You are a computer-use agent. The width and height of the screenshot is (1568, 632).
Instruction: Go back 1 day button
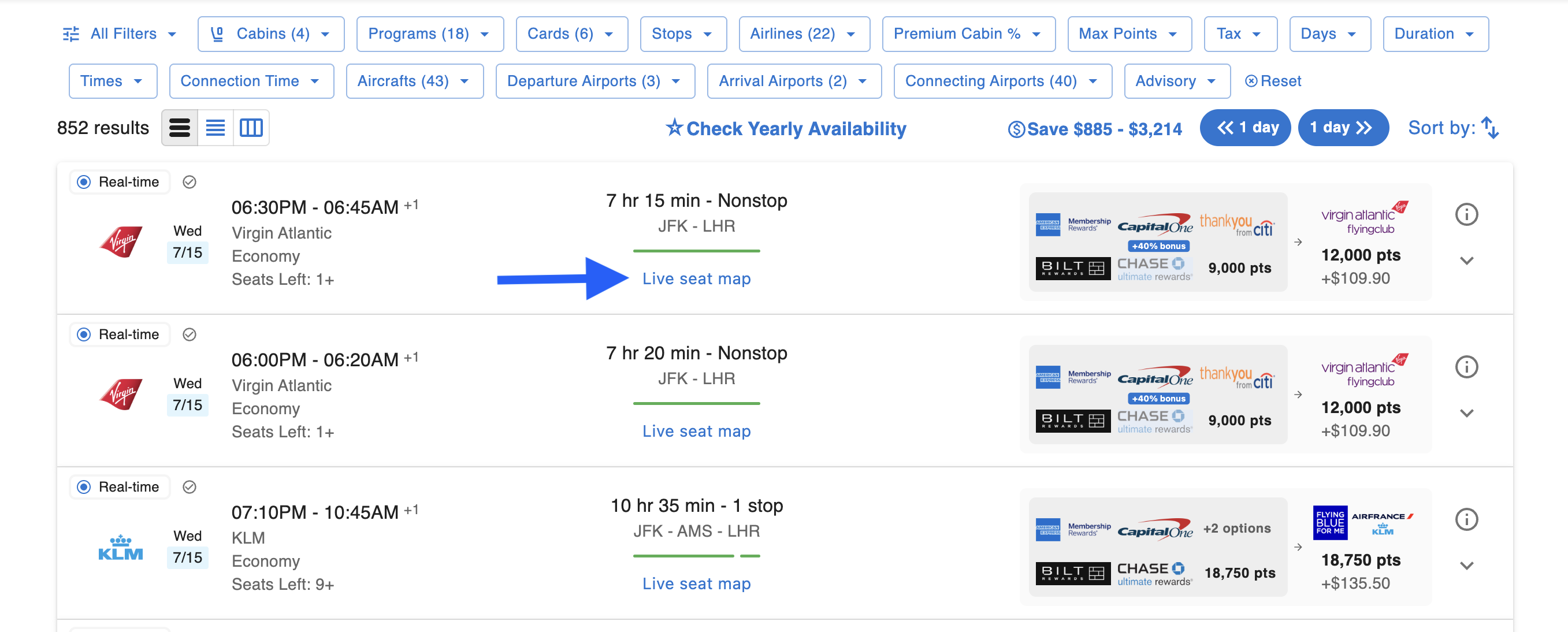[1245, 128]
